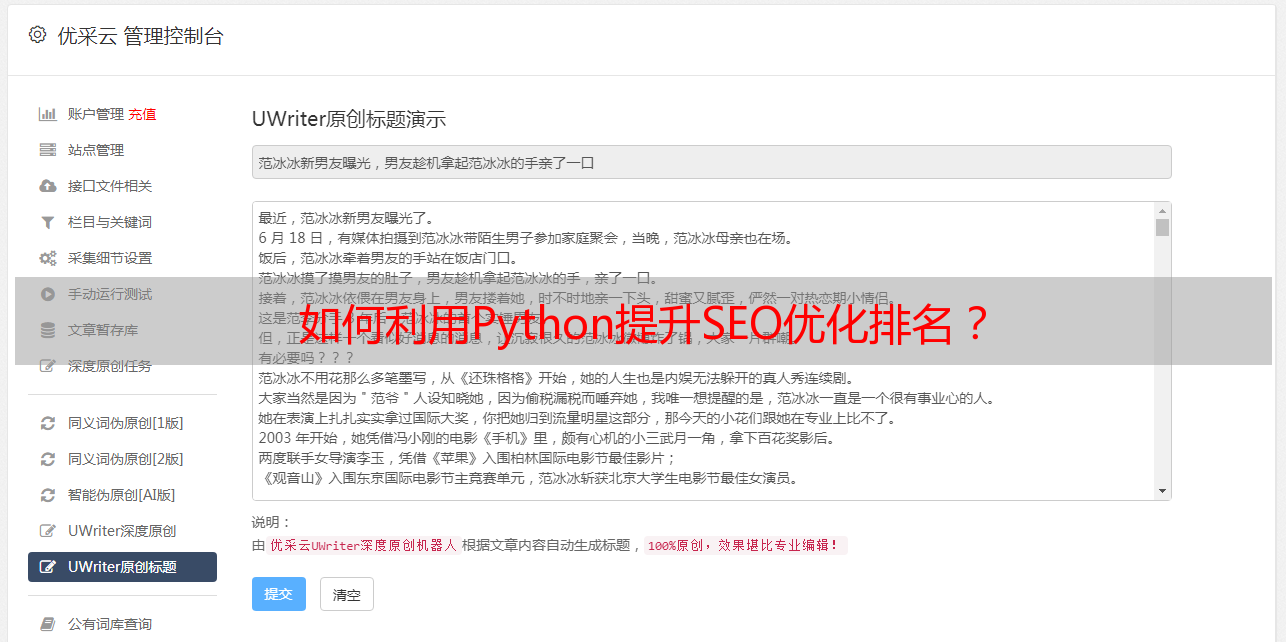The width and height of the screenshot is (1286, 642).
Task: Click the generated title field
Action: pyautogui.click(x=711, y=162)
